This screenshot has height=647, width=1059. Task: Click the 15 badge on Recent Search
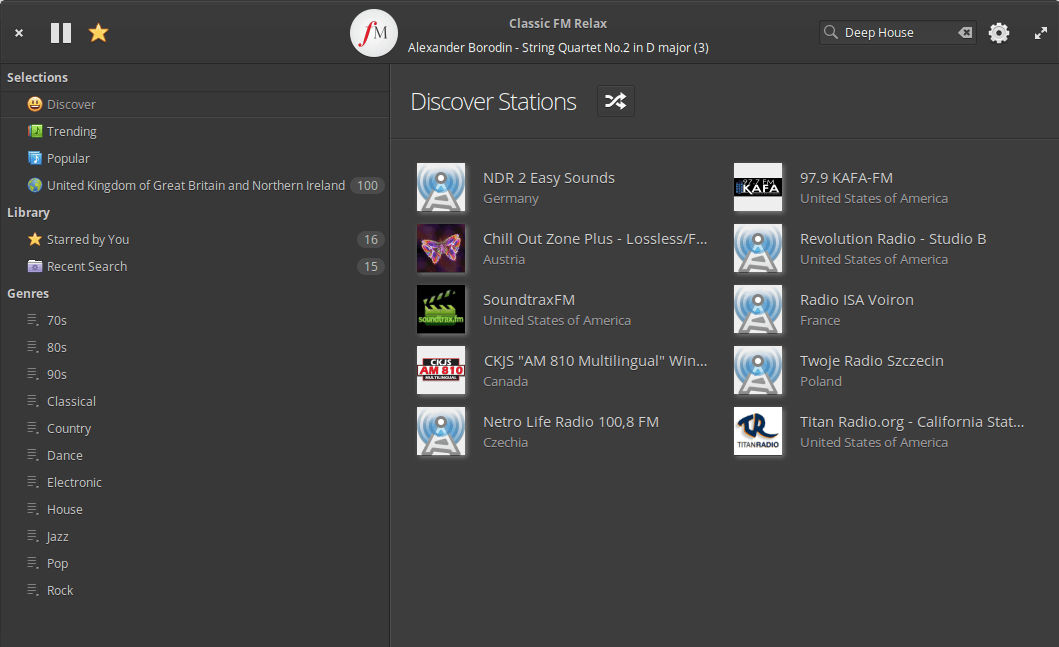click(x=371, y=266)
